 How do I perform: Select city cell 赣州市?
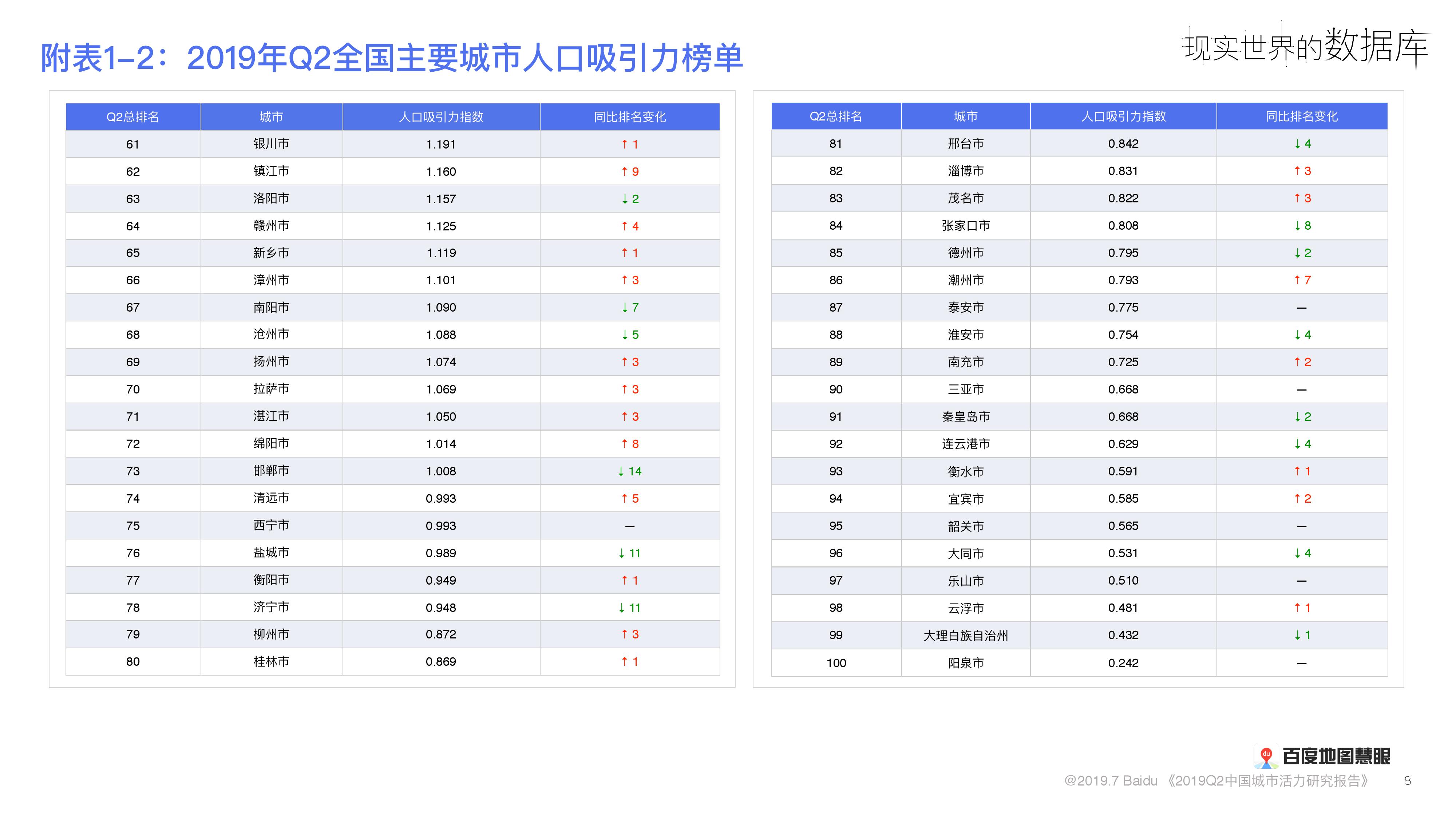271,226
